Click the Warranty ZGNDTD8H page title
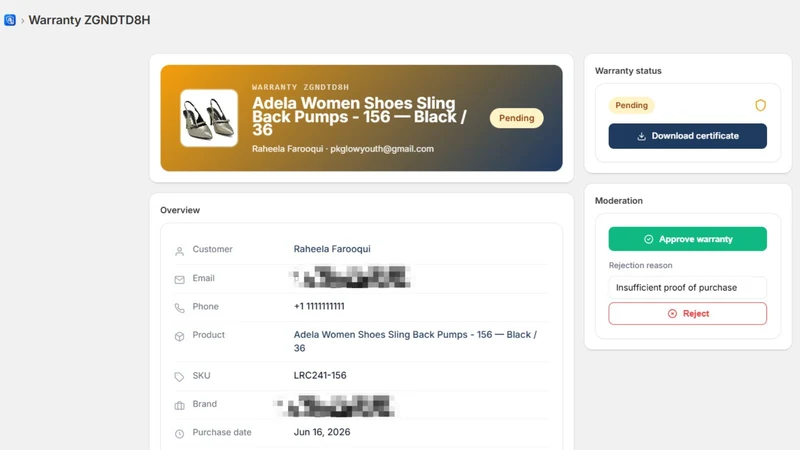This screenshot has height=450, width=800. [x=89, y=20]
